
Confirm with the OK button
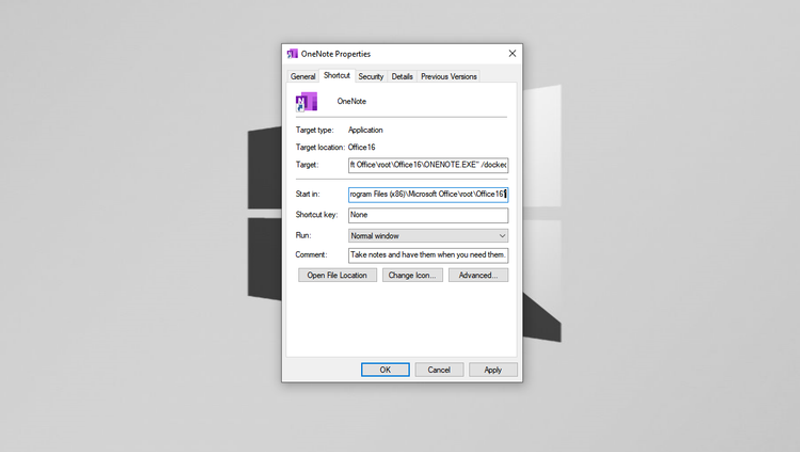click(x=385, y=369)
